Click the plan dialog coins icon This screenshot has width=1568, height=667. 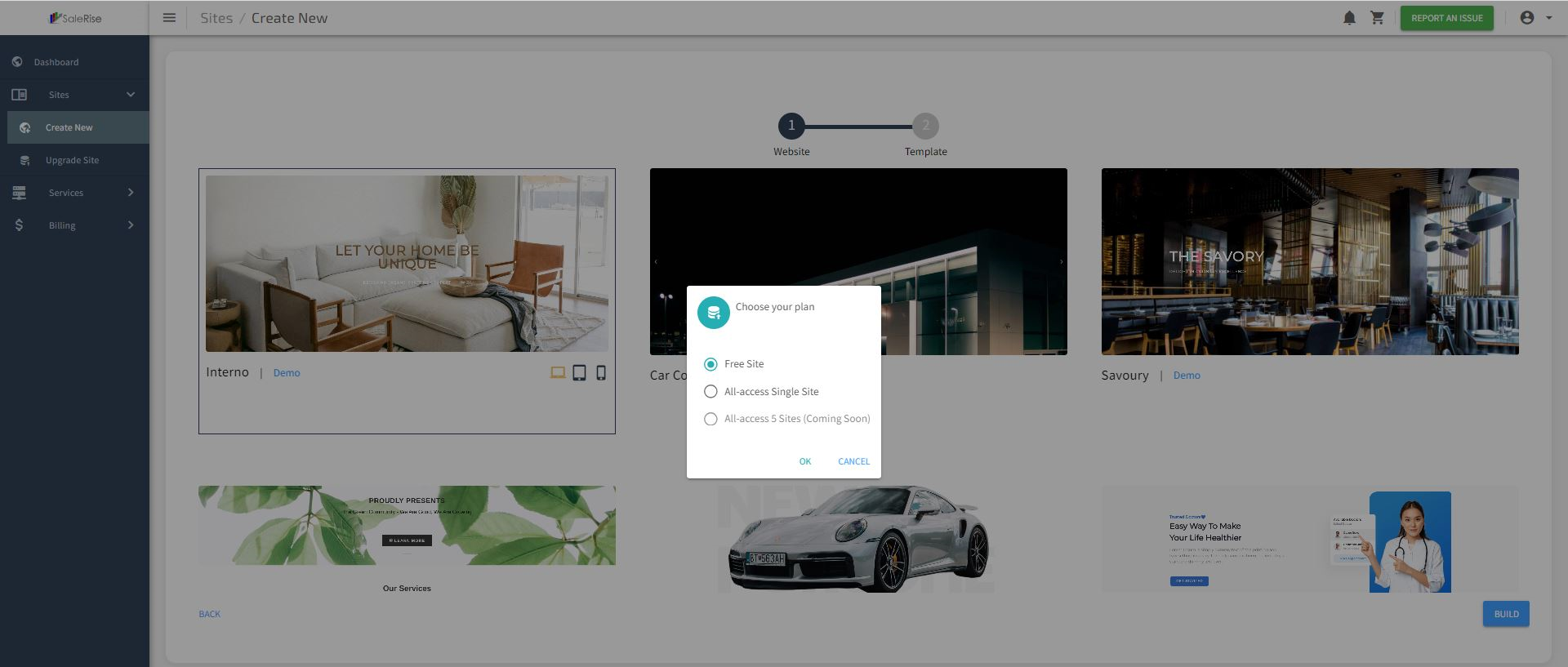pyautogui.click(x=713, y=313)
